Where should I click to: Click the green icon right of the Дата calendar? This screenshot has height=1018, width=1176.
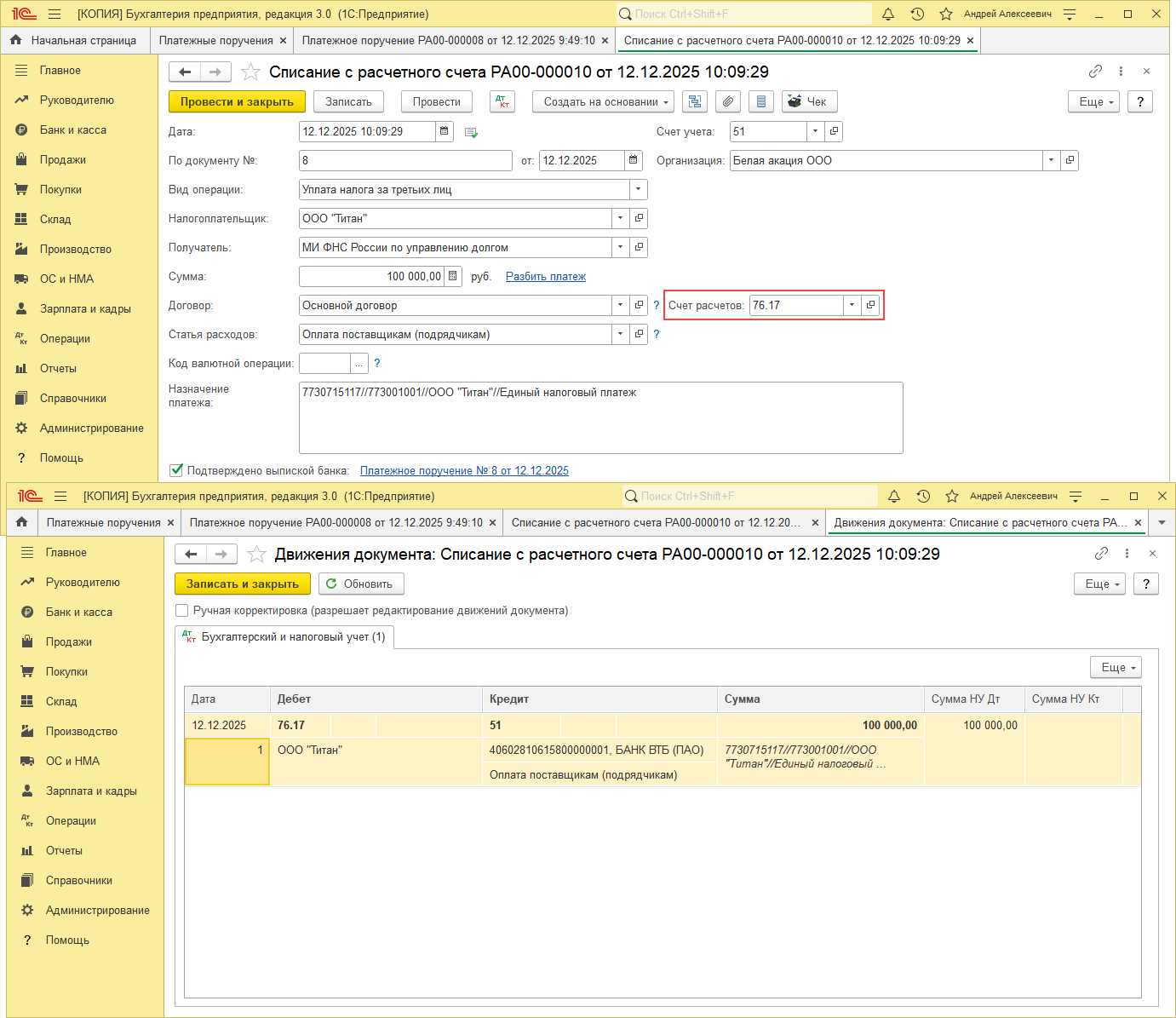(x=471, y=132)
